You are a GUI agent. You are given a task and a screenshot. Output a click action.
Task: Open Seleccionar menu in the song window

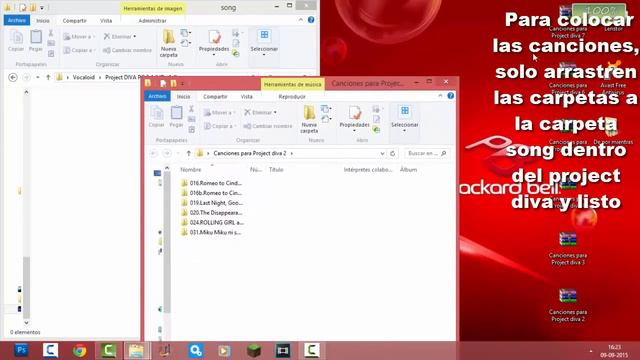point(264,42)
